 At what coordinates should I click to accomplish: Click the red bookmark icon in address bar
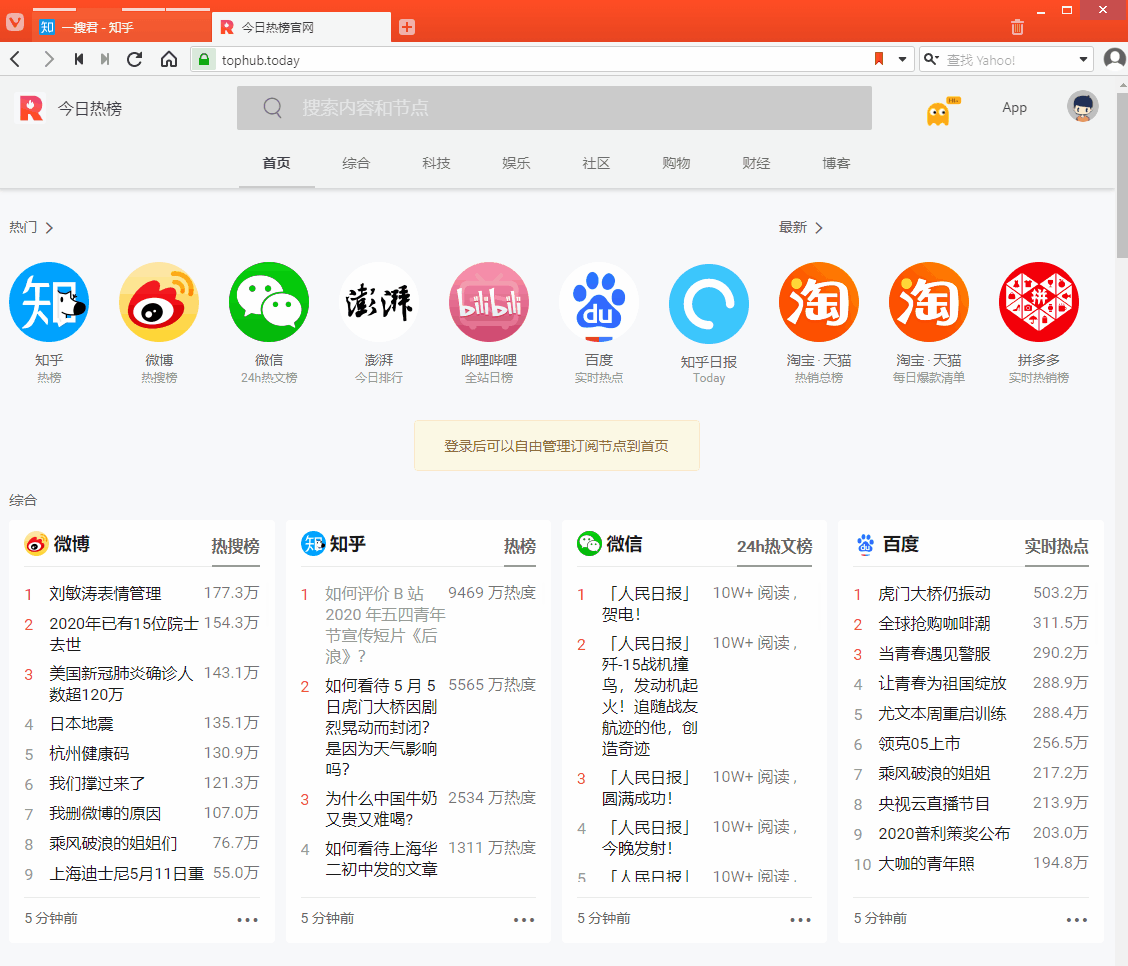878,59
